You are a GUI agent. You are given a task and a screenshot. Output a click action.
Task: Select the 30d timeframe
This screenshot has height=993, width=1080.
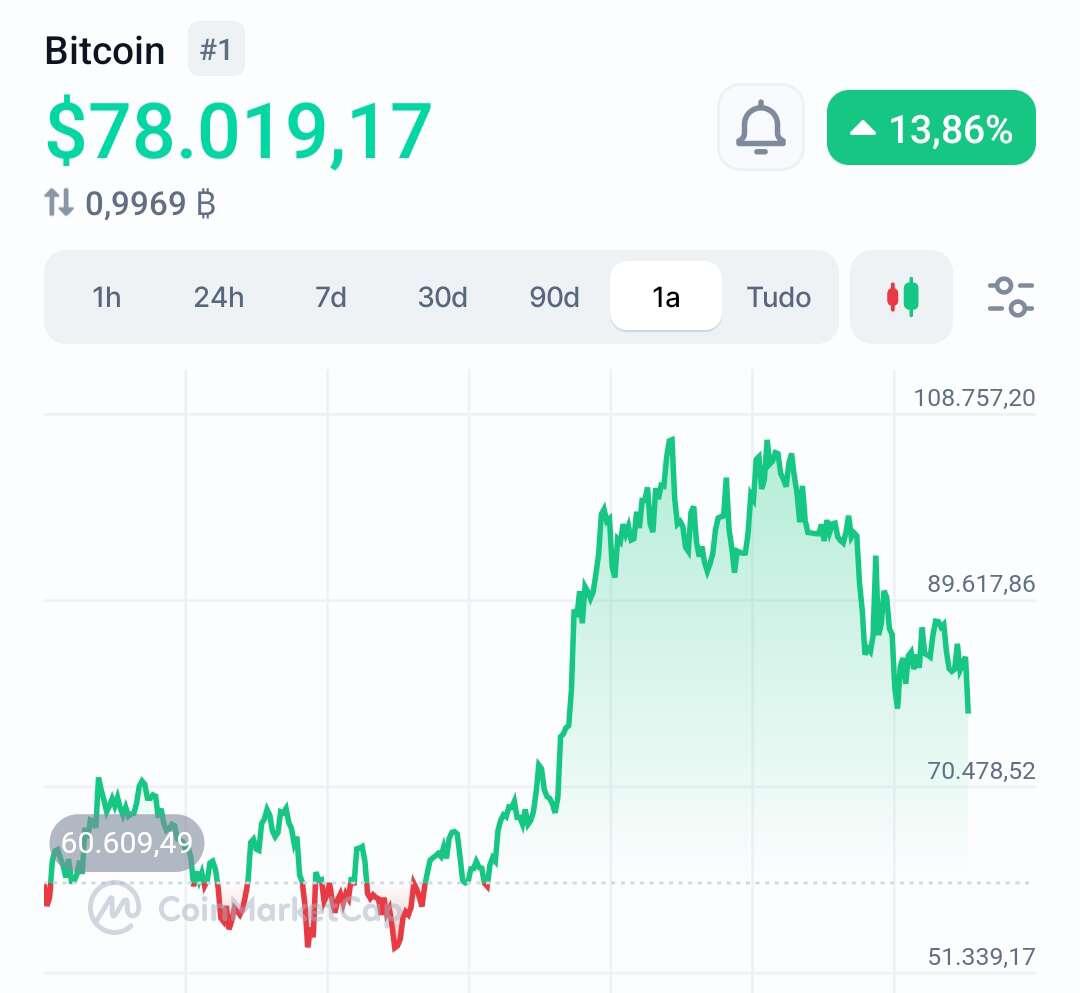(442, 297)
